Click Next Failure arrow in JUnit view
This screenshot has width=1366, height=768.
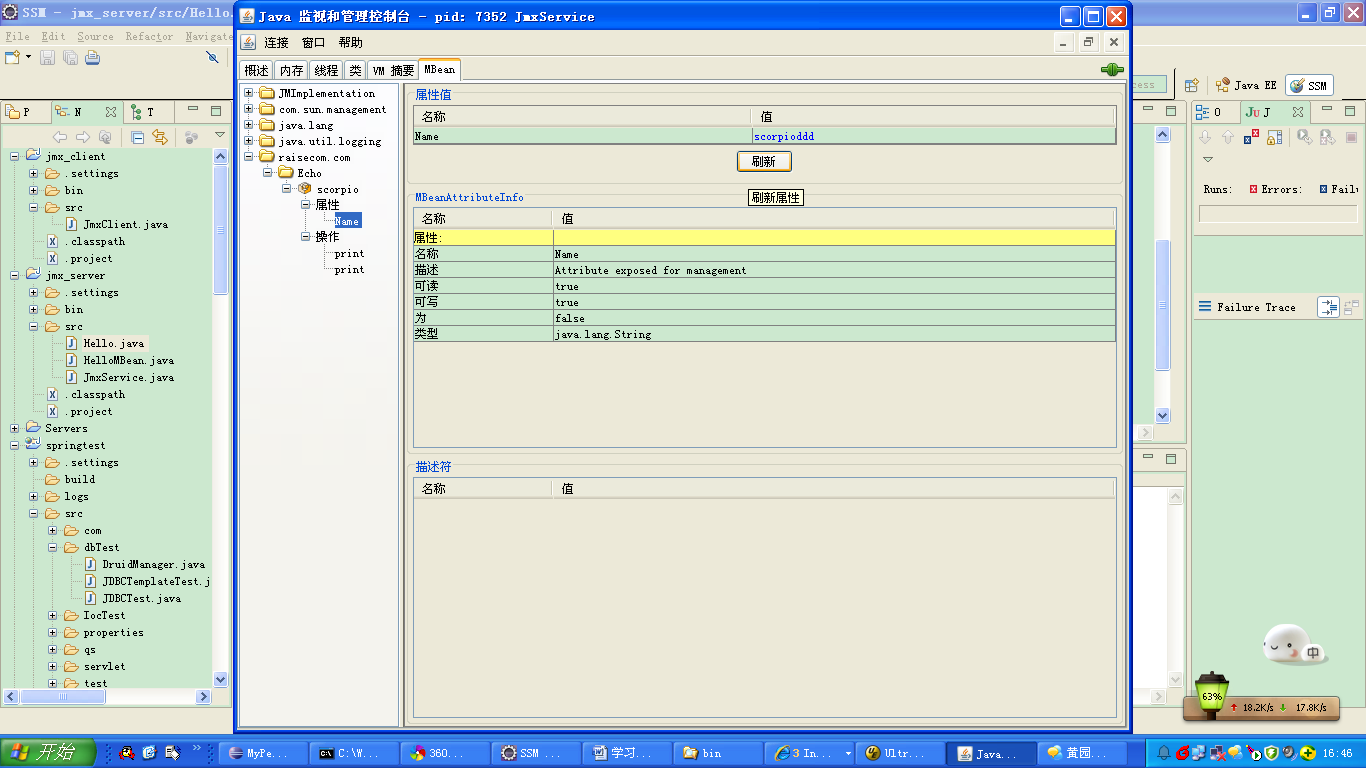coord(1205,137)
